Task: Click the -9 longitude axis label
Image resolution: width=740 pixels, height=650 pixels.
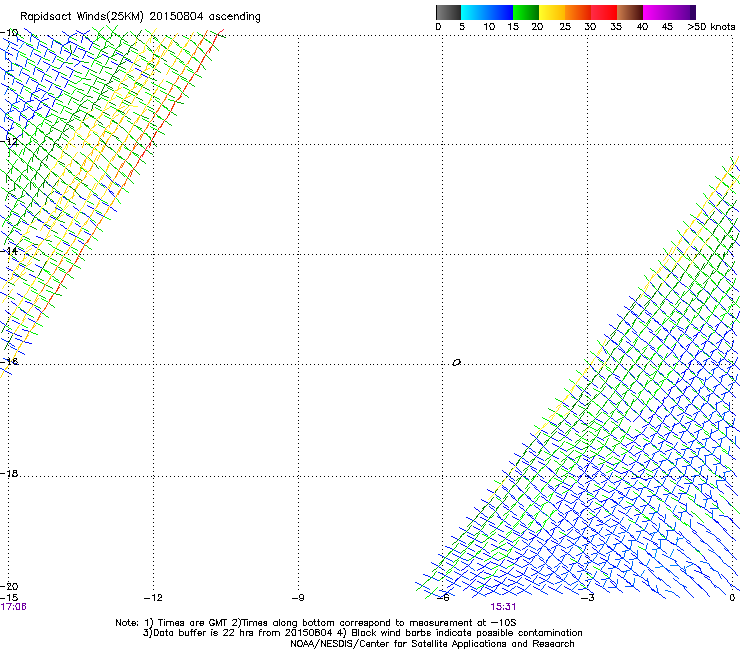Action: coord(298,598)
